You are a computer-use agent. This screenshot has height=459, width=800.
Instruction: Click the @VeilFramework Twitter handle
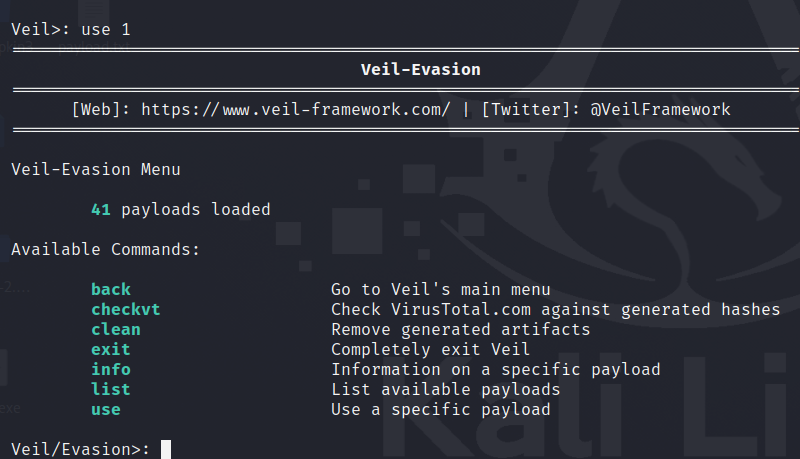click(659, 109)
